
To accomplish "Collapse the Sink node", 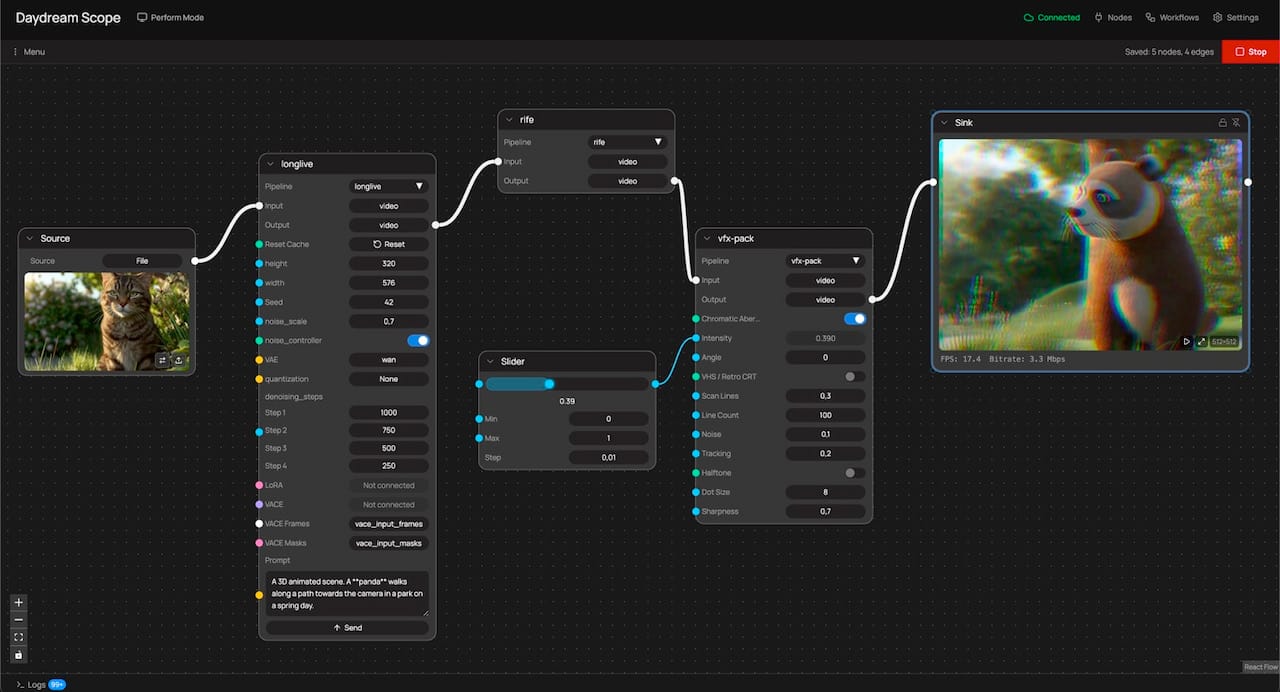I will 944,122.
